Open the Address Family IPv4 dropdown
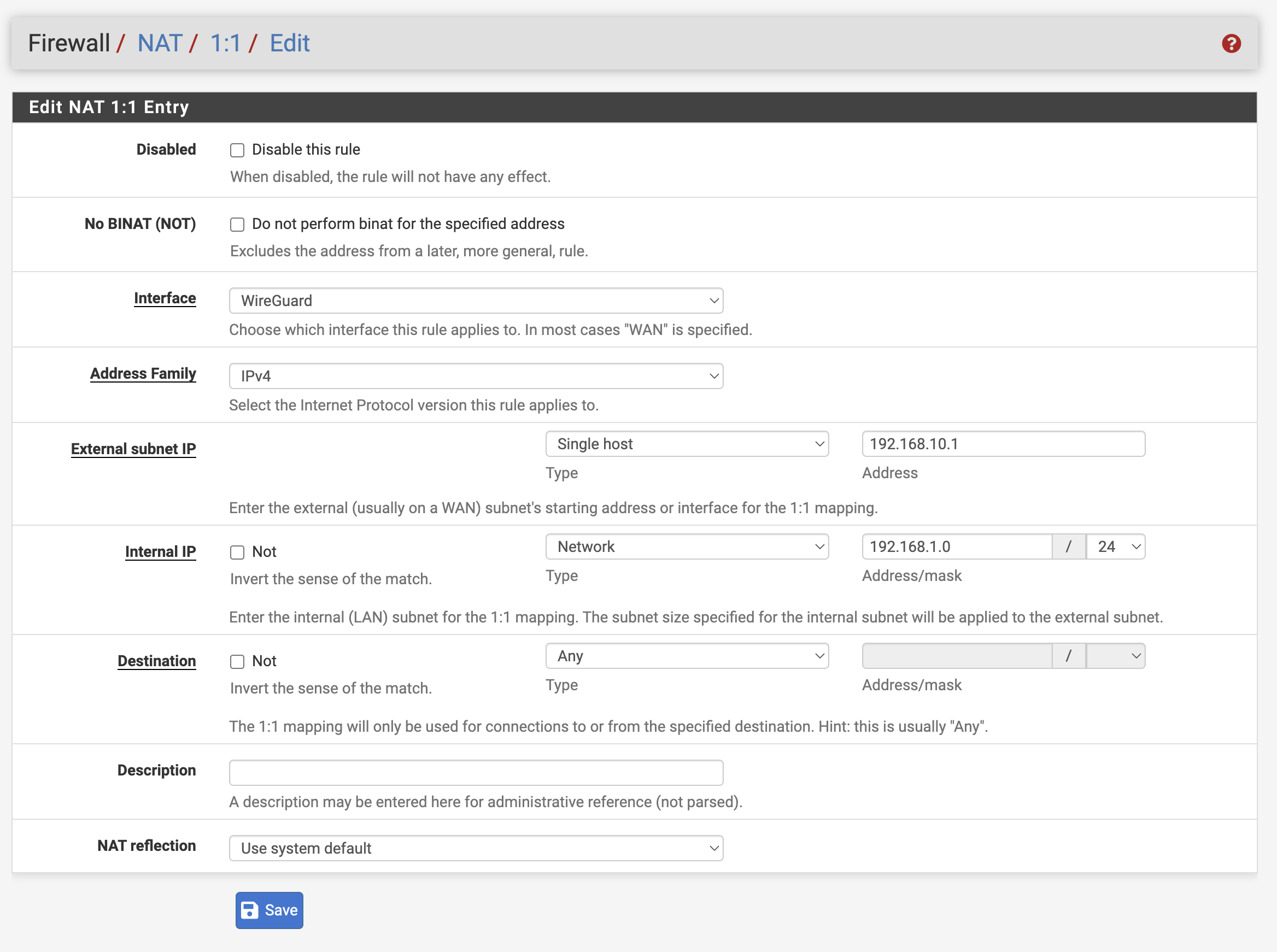Image resolution: width=1277 pixels, height=952 pixels. pyautogui.click(x=476, y=377)
